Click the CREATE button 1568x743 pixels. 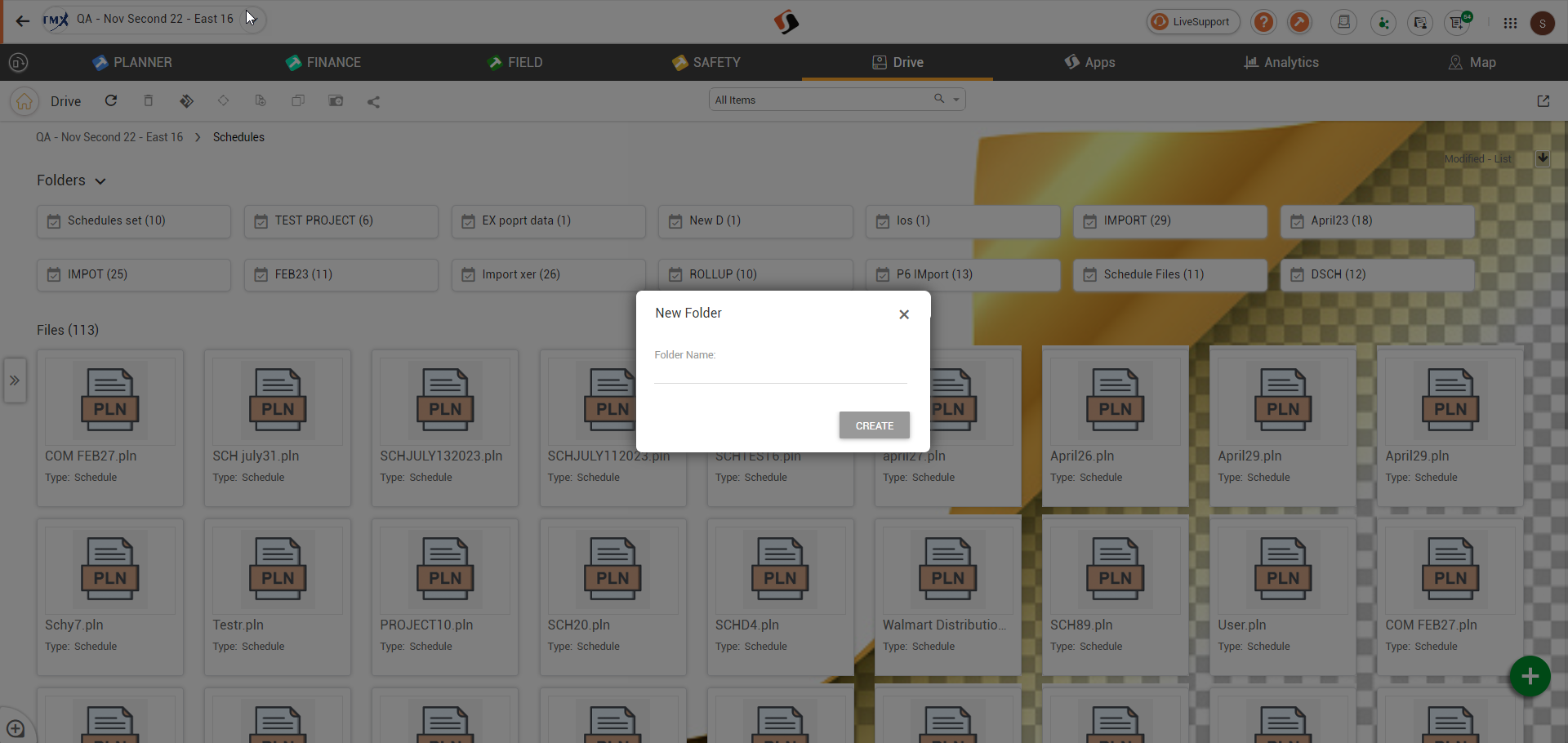pyautogui.click(x=875, y=425)
